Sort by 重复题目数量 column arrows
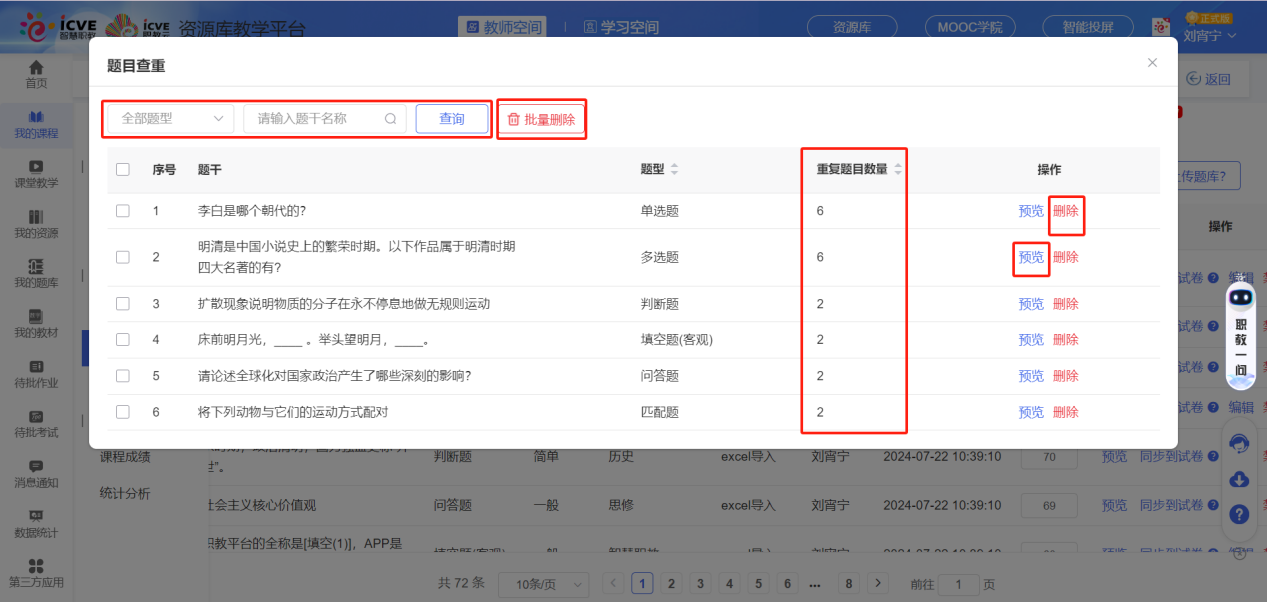1267x602 pixels. [x=898, y=170]
